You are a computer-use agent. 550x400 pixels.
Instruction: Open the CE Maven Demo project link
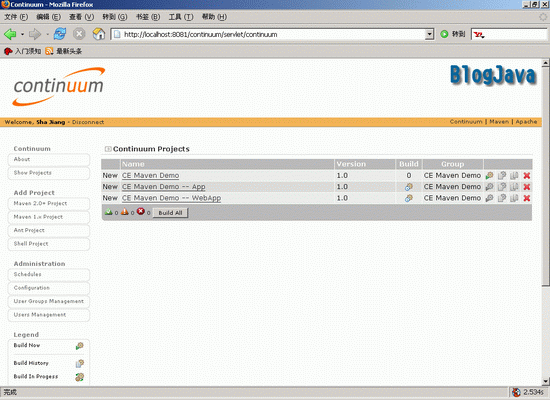(150, 175)
